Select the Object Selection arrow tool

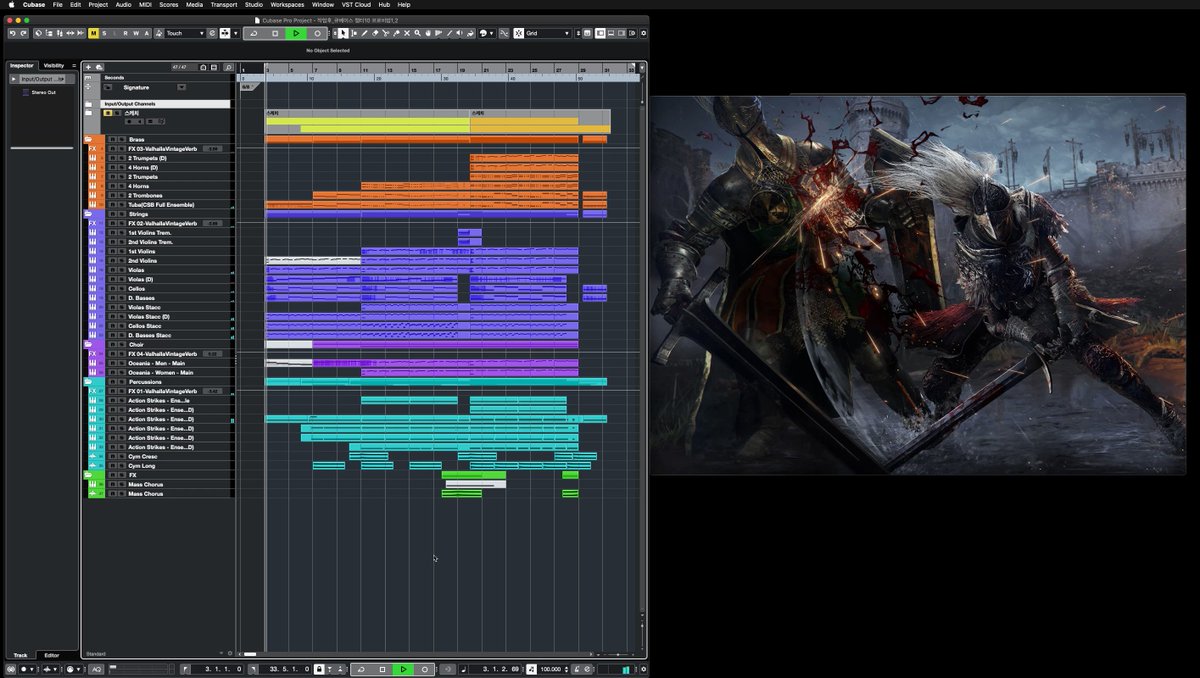[x=343, y=33]
